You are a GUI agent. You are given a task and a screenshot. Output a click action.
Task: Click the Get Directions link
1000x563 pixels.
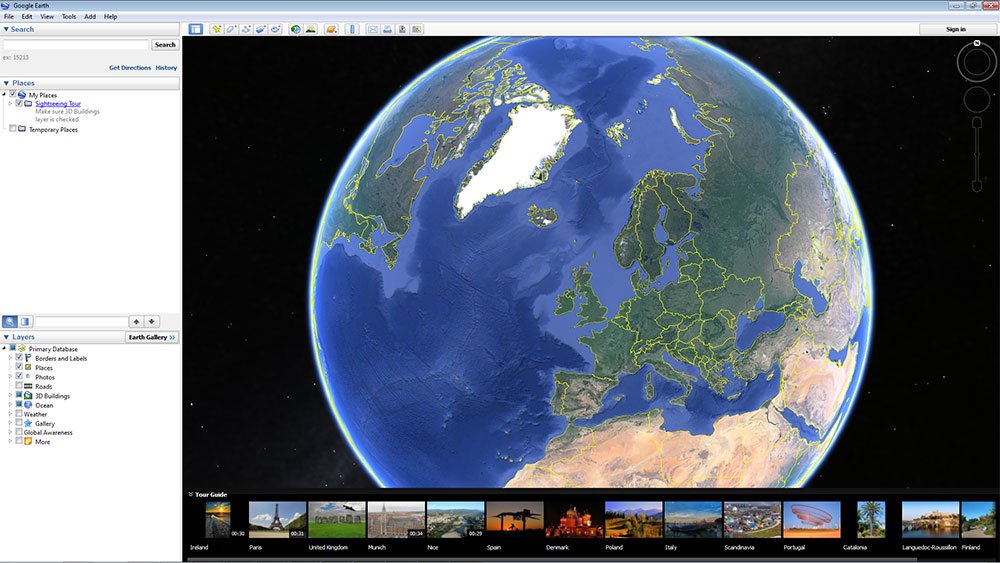point(130,68)
